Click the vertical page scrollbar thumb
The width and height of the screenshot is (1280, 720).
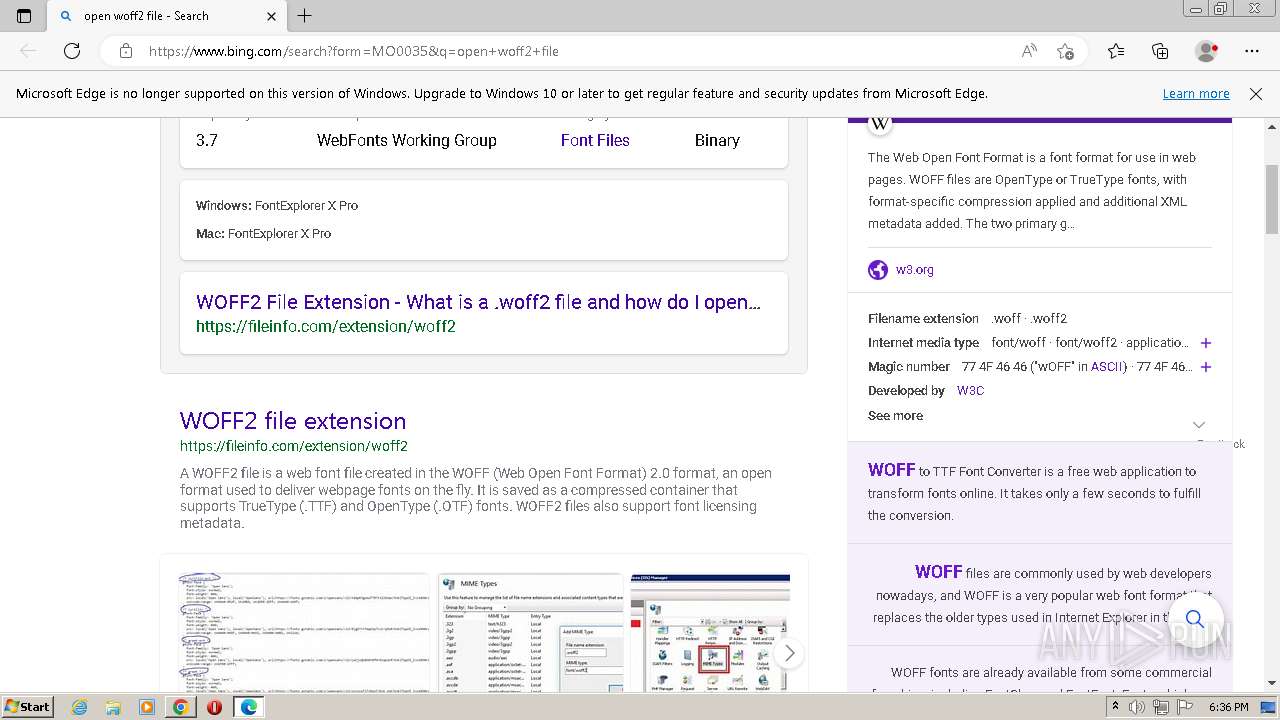click(x=1272, y=200)
